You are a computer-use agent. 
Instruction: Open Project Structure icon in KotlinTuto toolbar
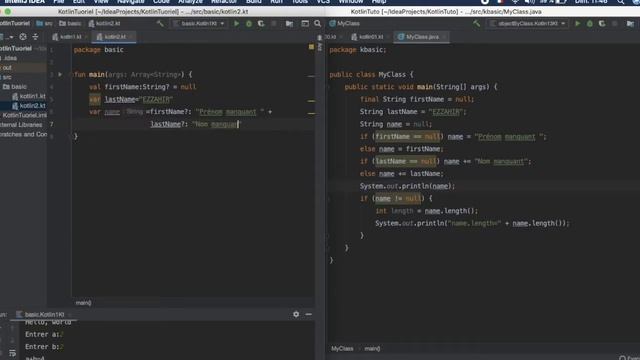click(630, 24)
